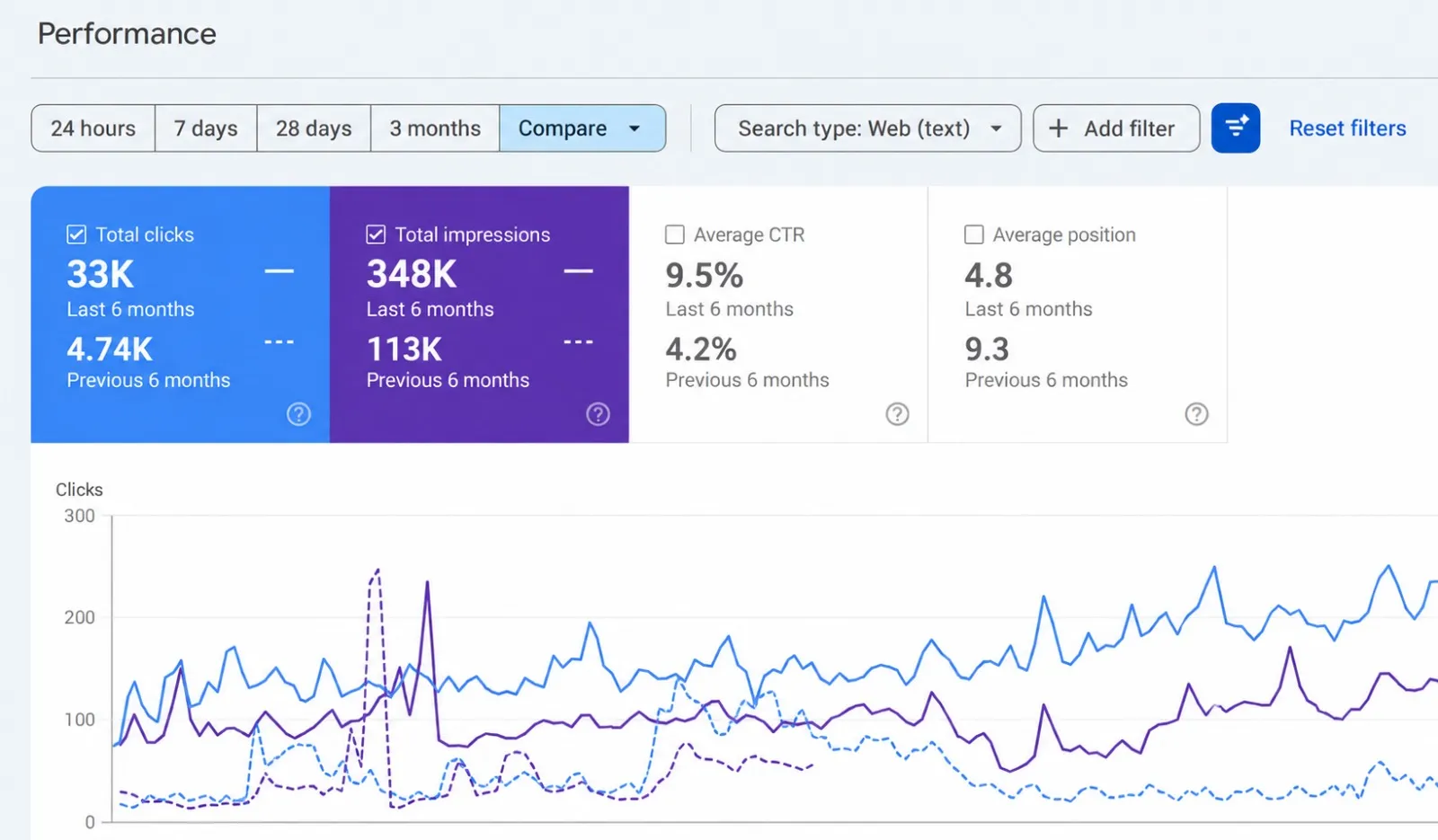Click the 348K impressions value
1438x840 pixels.
click(x=412, y=274)
